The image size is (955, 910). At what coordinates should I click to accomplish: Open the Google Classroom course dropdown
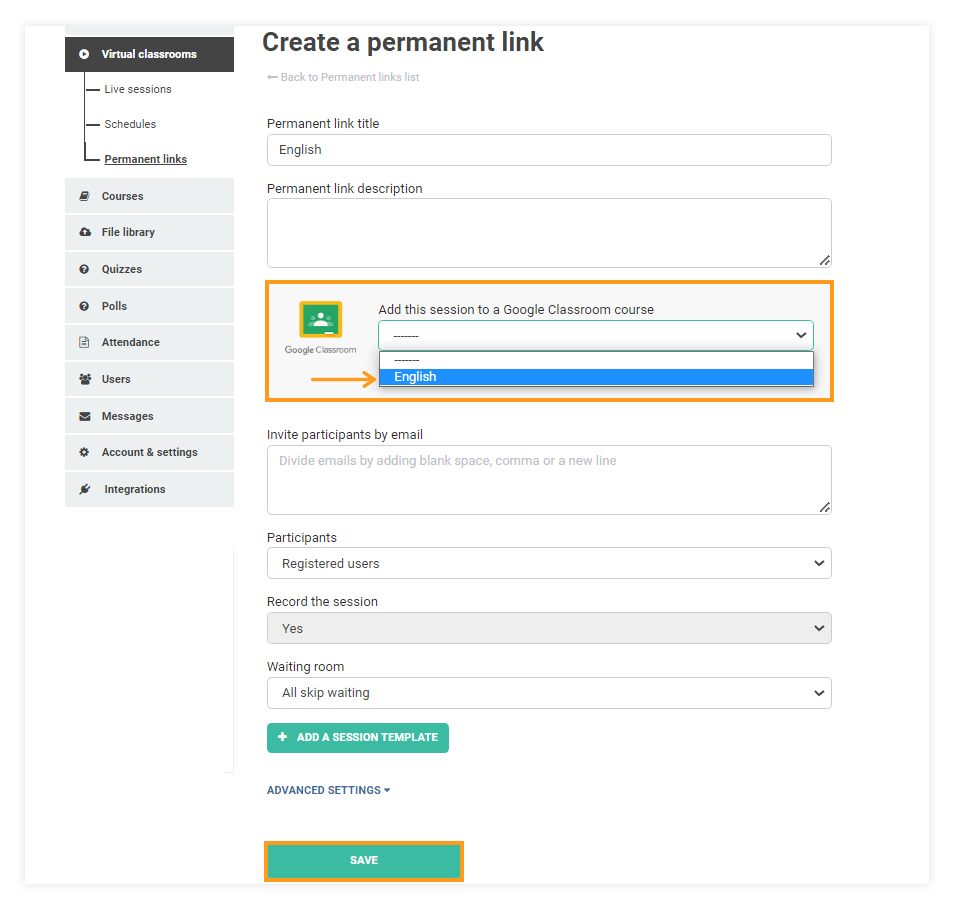(596, 336)
